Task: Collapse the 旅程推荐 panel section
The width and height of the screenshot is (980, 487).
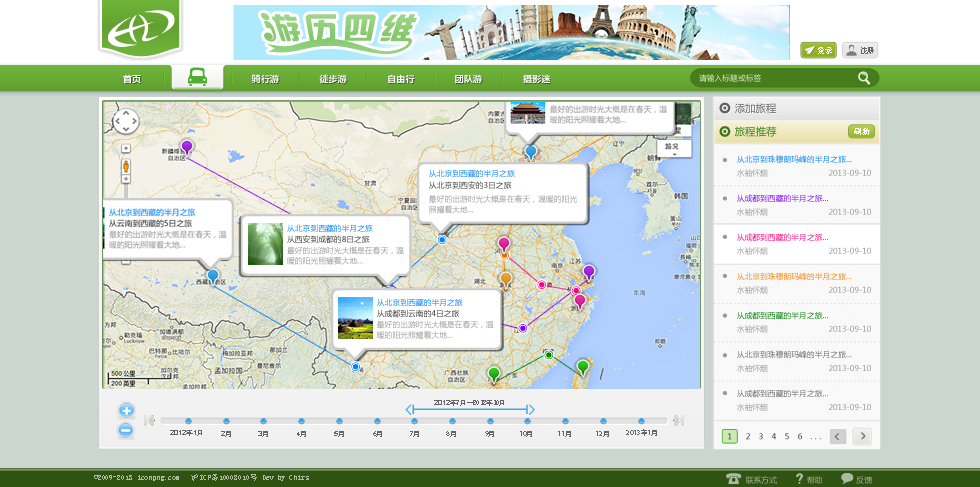Action: coord(725,131)
